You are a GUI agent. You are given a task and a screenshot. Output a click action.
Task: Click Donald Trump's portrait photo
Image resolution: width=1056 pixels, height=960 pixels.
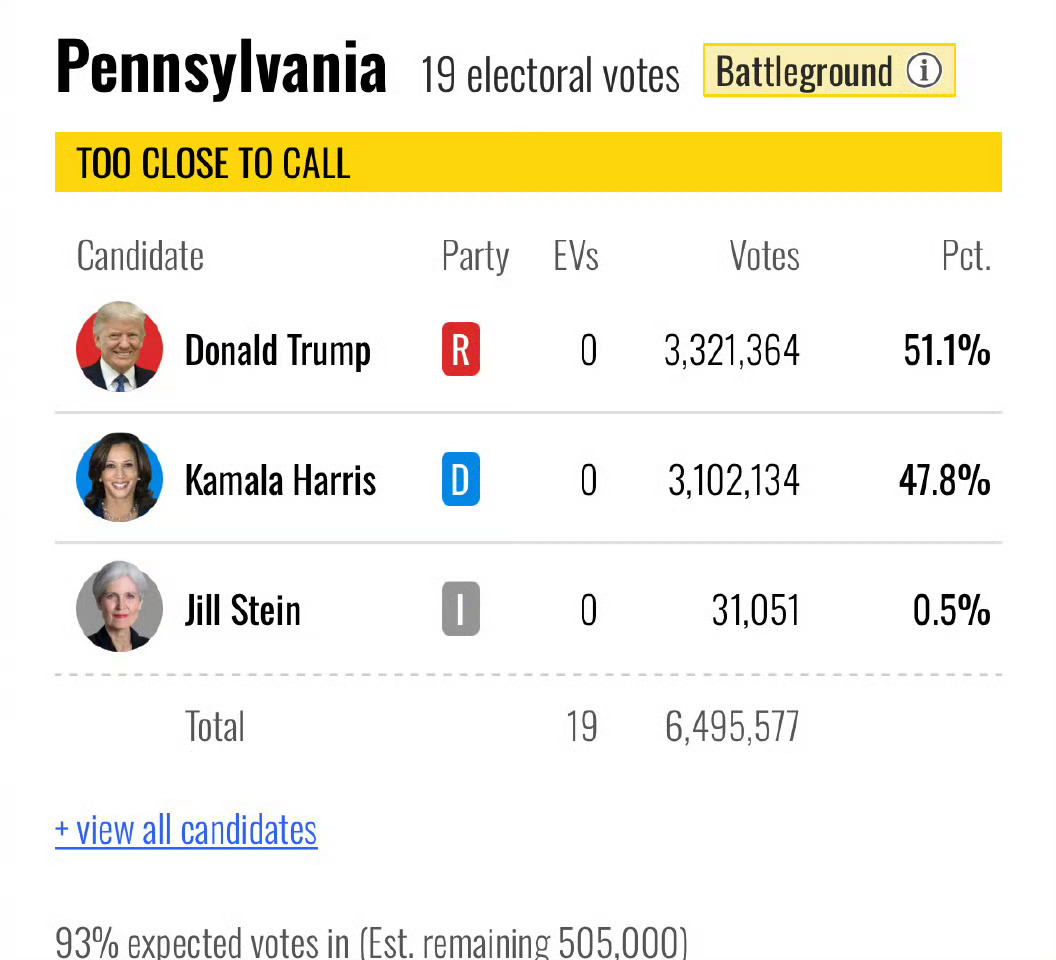[x=119, y=346]
